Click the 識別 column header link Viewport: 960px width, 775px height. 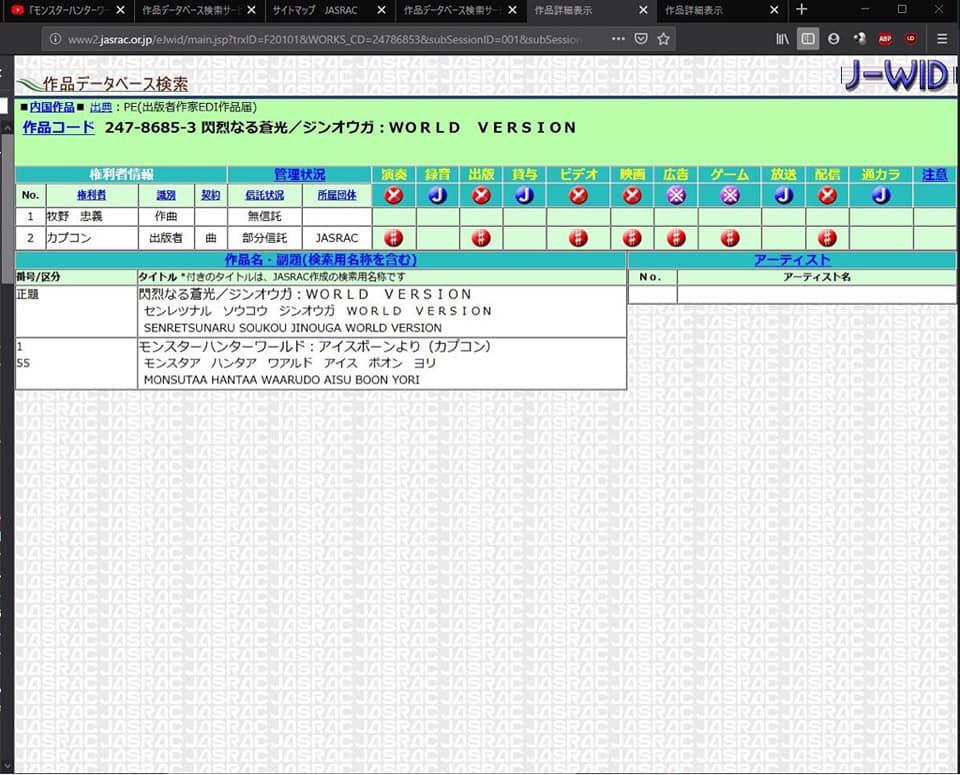pyautogui.click(x=166, y=195)
